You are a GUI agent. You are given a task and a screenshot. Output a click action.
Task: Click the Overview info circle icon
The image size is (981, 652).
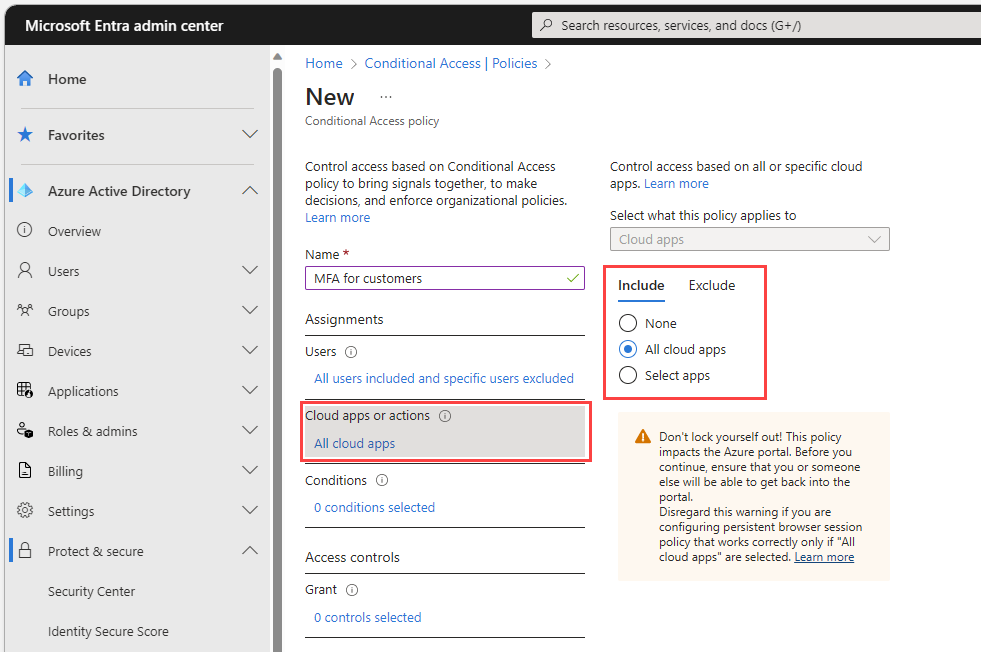24,230
